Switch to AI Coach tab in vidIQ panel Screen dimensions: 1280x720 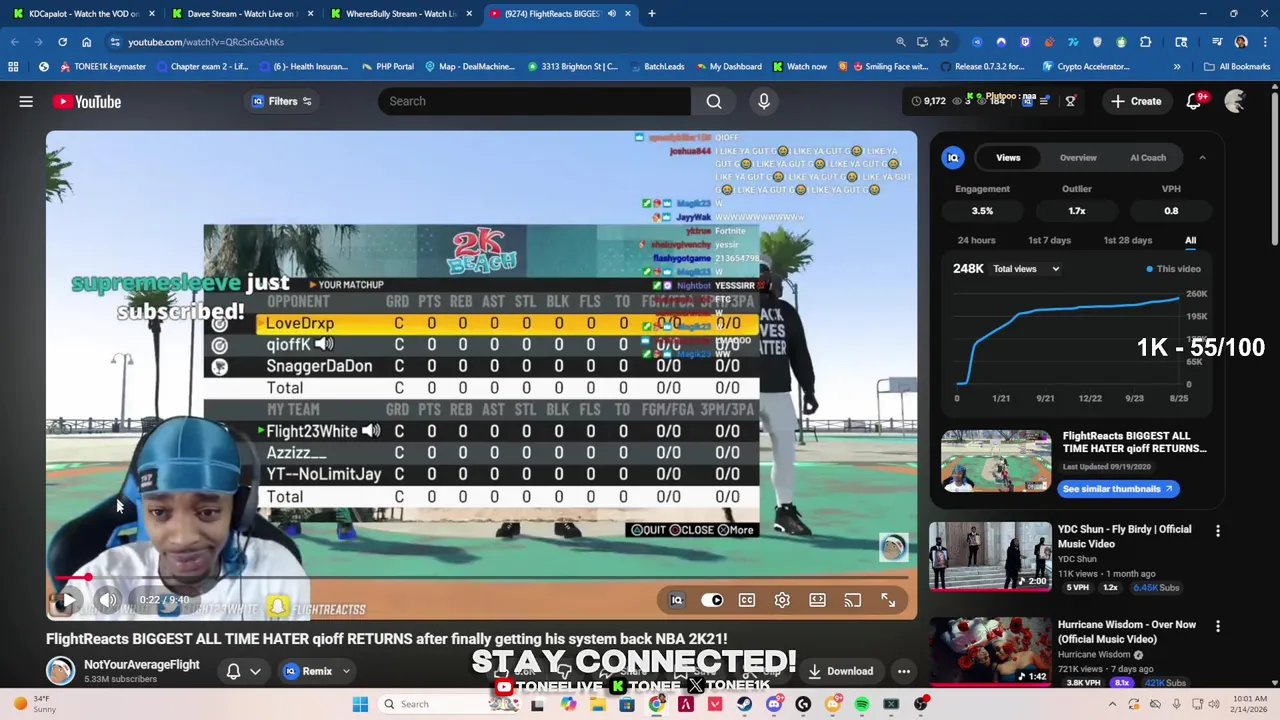click(1148, 158)
